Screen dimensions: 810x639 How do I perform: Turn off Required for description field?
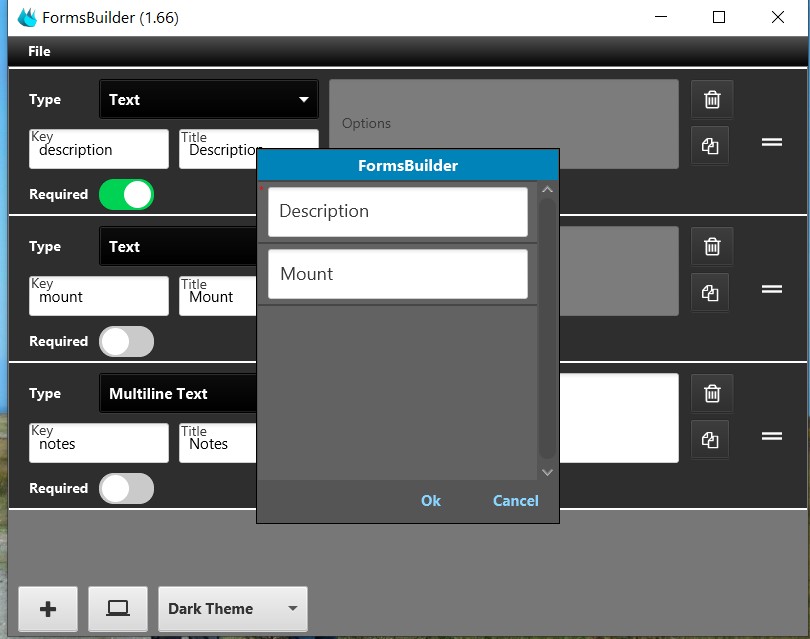[x=127, y=195]
